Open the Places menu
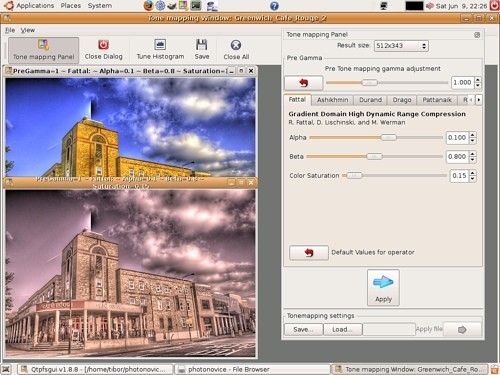The width and height of the screenshot is (500, 375). point(71,6)
